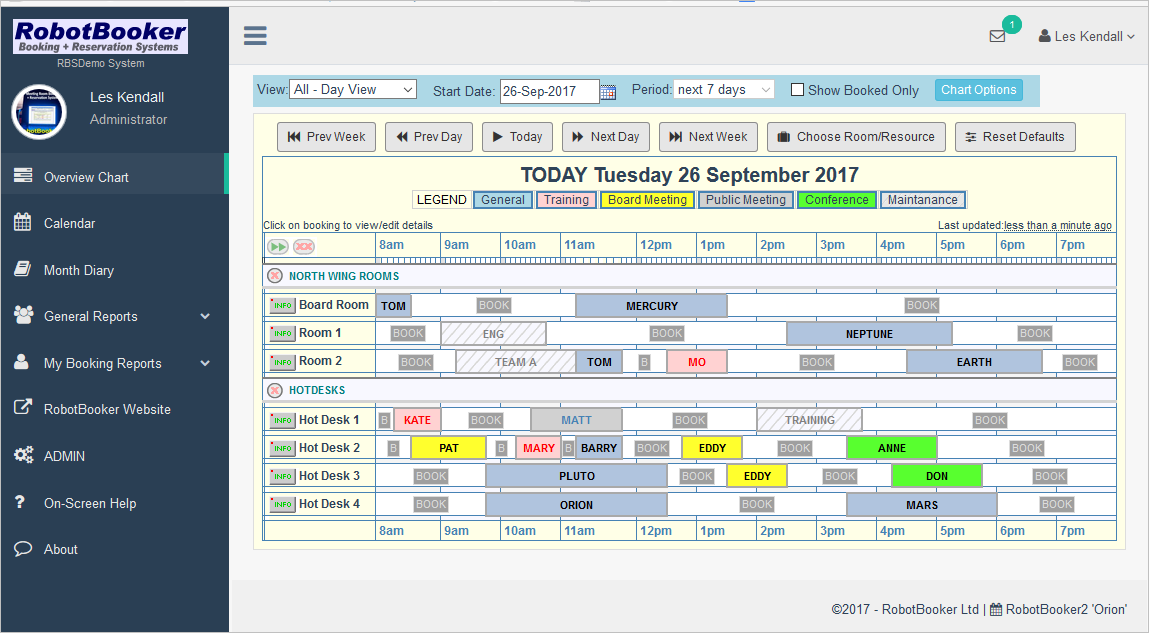Open the hatched ENG booking in Room 1
This screenshot has width=1149, height=633.
(493, 333)
